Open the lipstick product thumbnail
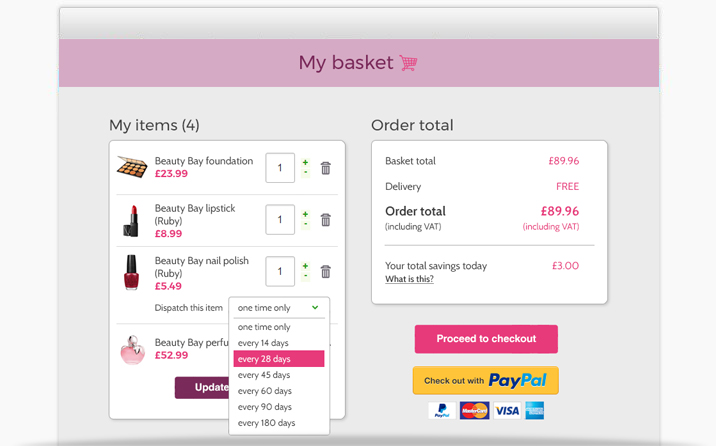Image resolution: width=716 pixels, height=446 pixels. [131, 221]
